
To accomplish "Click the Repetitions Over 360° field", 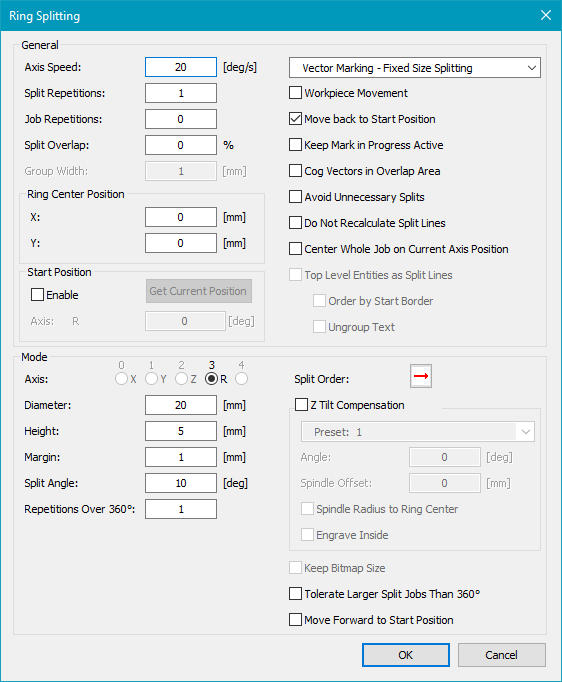I will click(181, 509).
